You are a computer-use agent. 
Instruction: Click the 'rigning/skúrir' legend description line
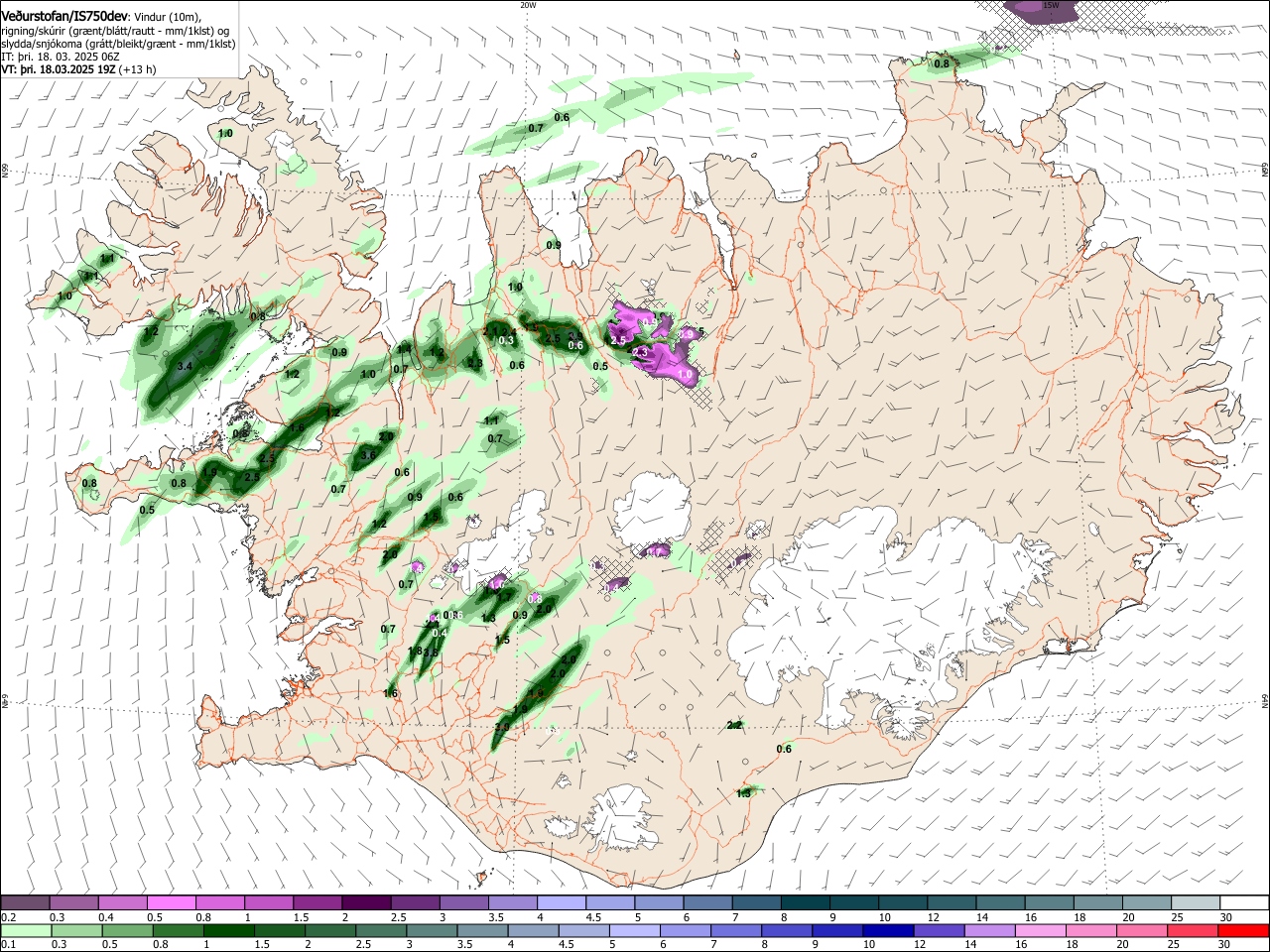tap(115, 32)
